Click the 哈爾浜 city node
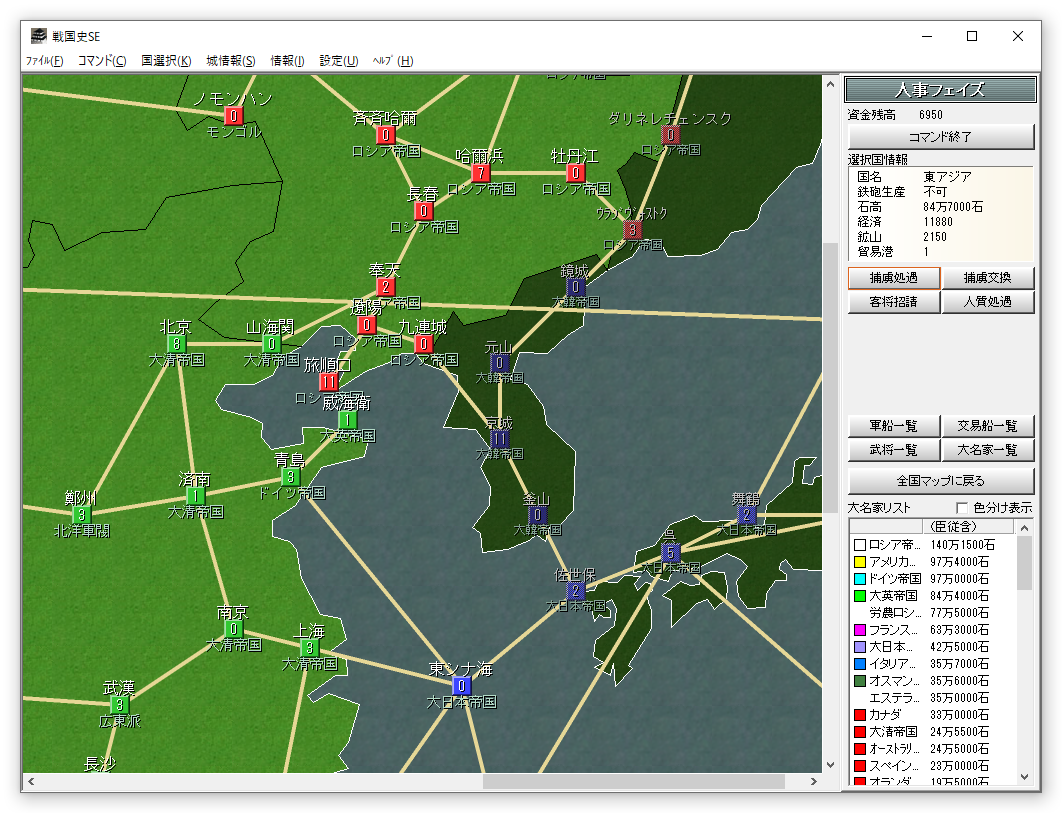This screenshot has height=813, width=1062. pyautogui.click(x=481, y=173)
